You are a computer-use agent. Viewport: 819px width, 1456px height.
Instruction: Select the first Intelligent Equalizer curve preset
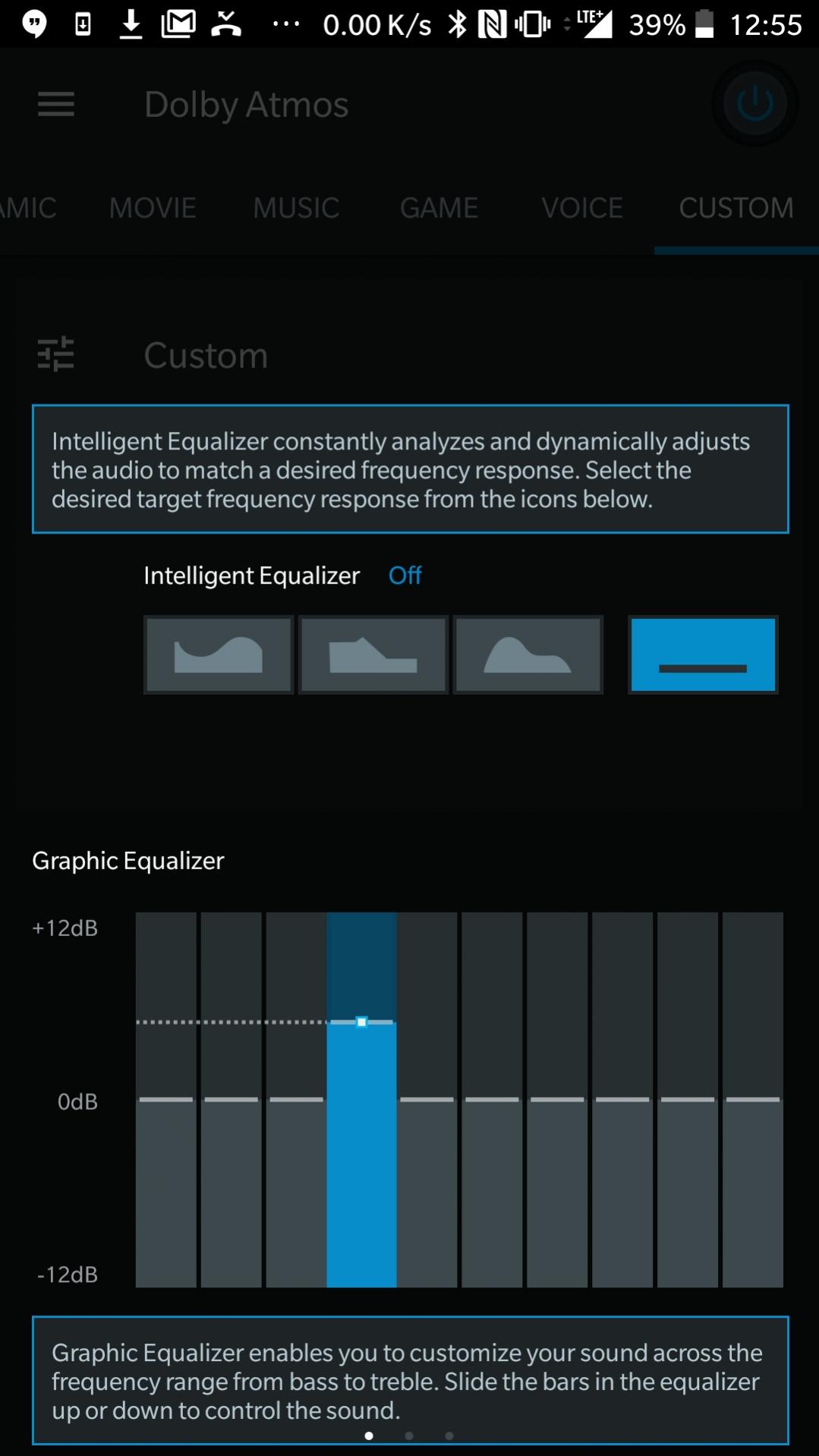tap(218, 654)
